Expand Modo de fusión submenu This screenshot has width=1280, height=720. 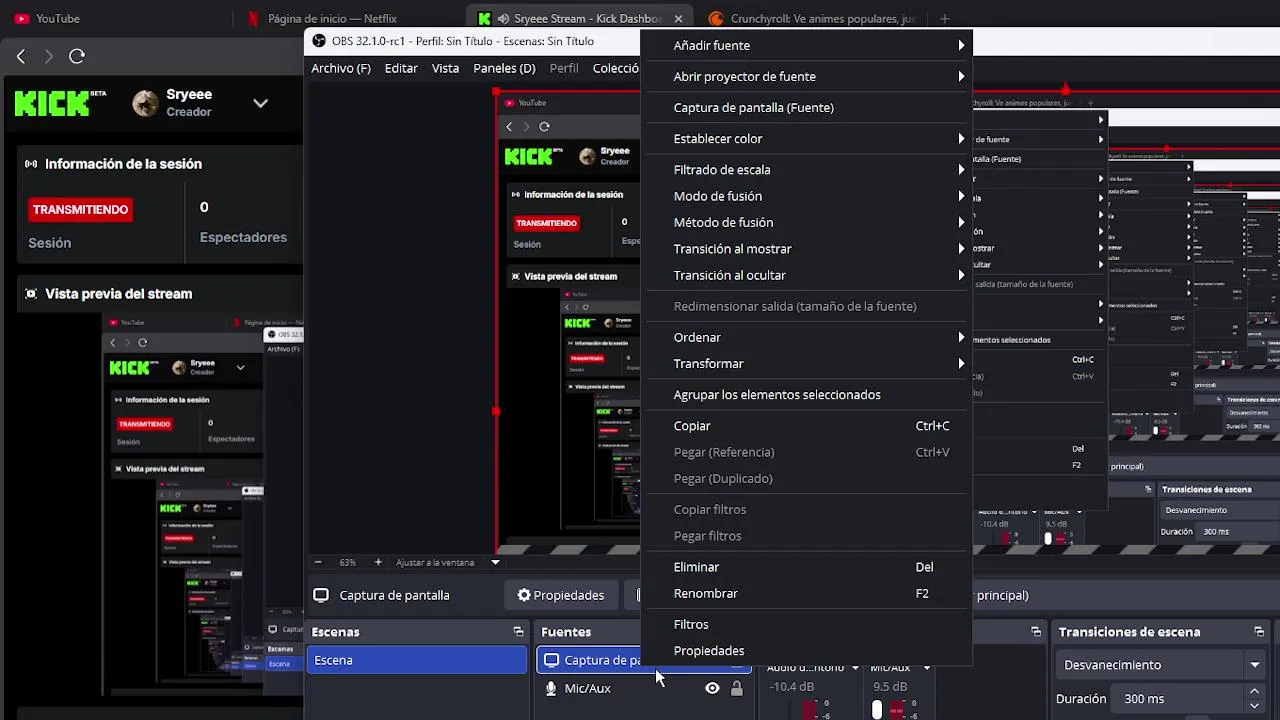(806, 196)
